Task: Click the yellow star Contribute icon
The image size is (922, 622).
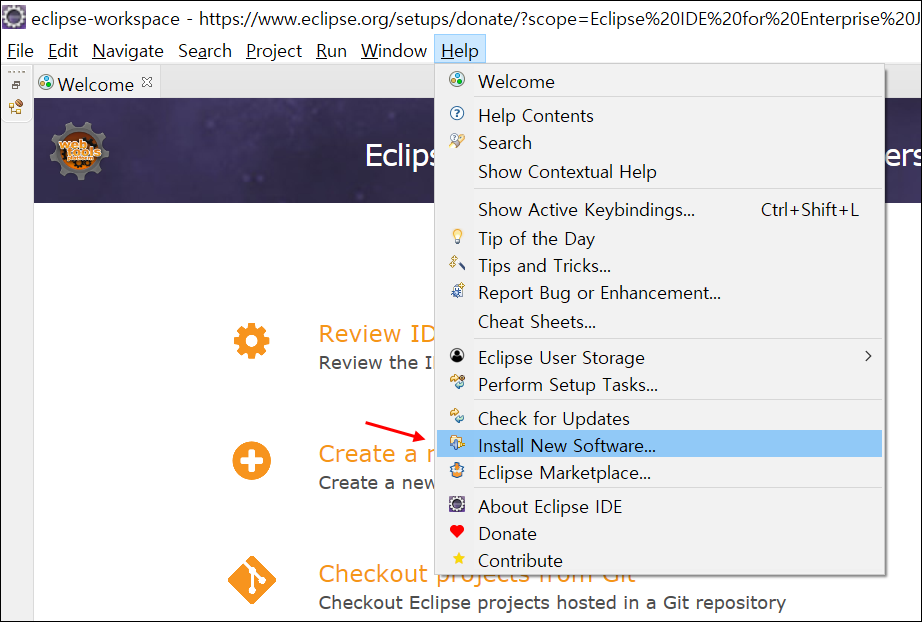Action: coord(459,559)
